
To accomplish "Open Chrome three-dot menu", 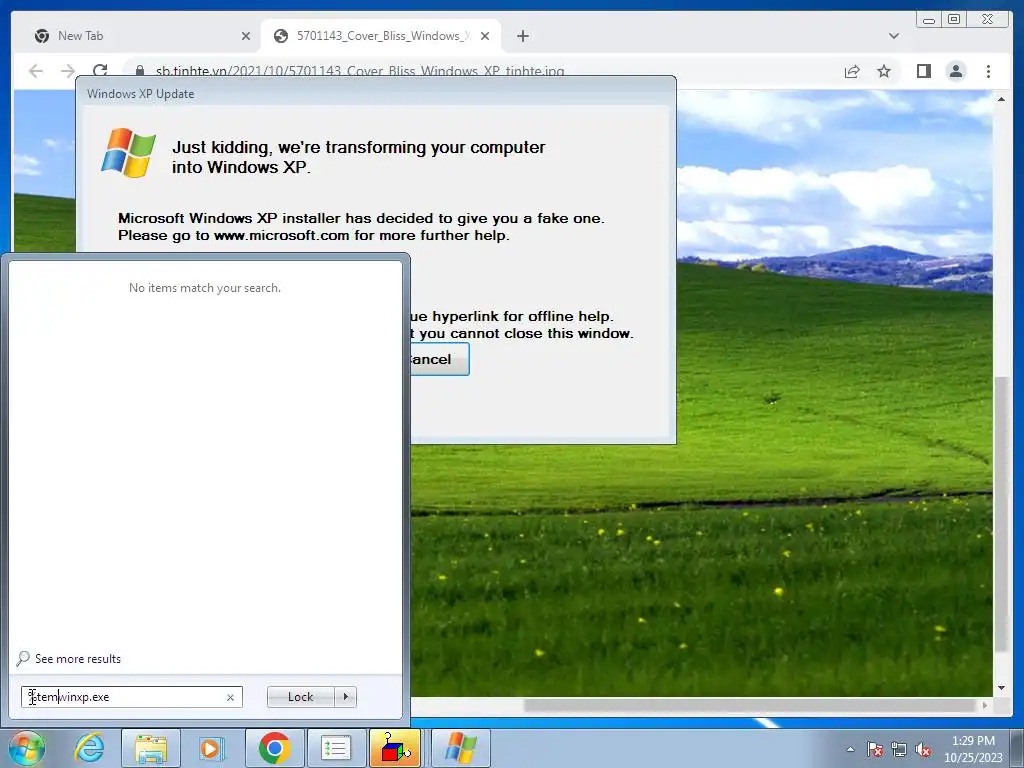I will pyautogui.click(x=988, y=71).
